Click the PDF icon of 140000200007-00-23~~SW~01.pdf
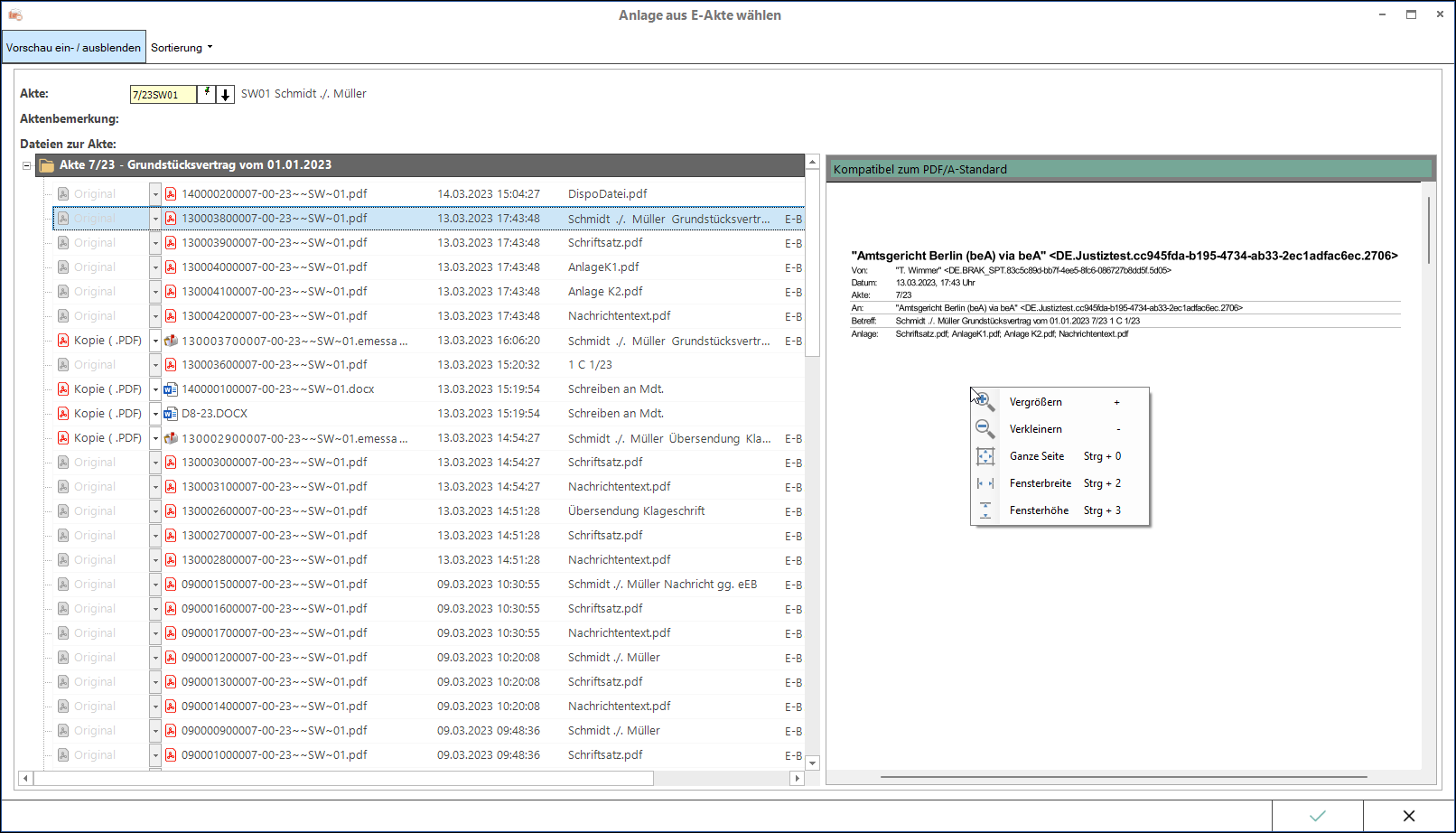This screenshot has height=833, width=1456. click(x=171, y=193)
